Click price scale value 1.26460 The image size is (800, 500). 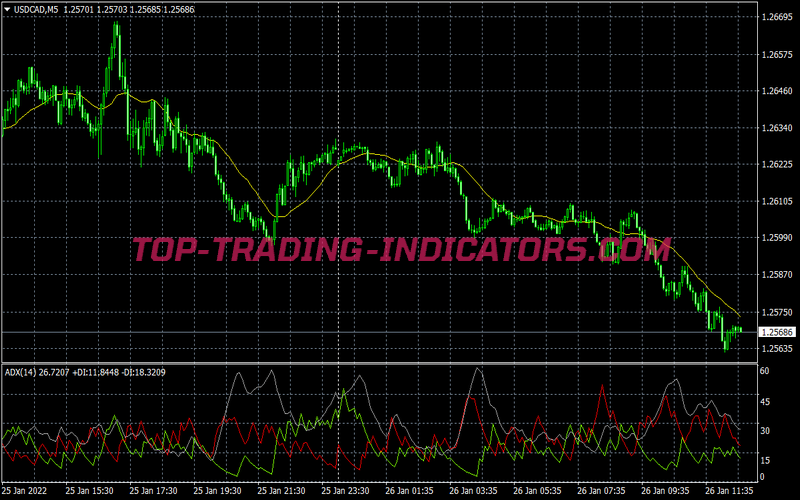click(x=777, y=91)
